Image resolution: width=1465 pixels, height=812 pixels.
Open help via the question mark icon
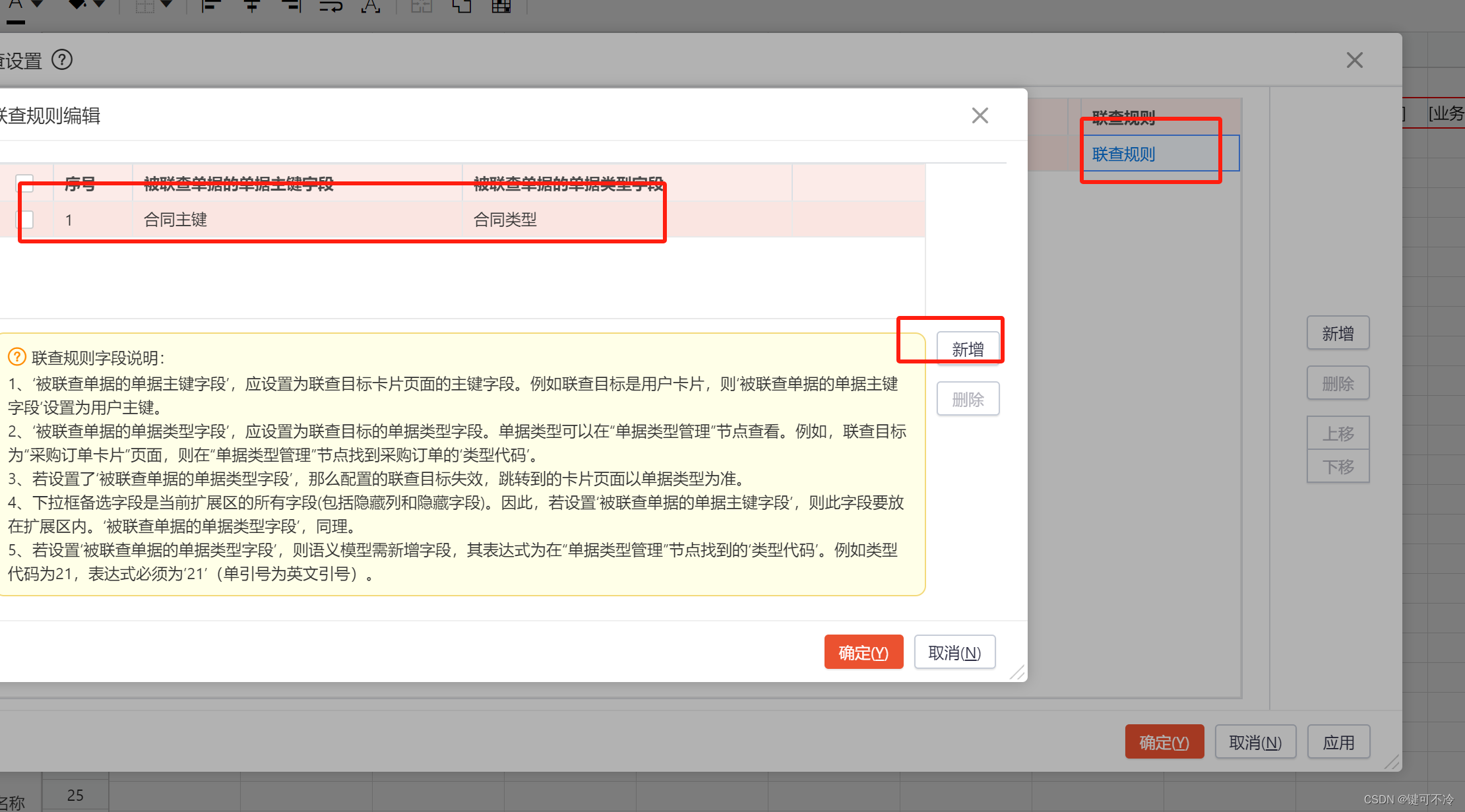(x=62, y=60)
